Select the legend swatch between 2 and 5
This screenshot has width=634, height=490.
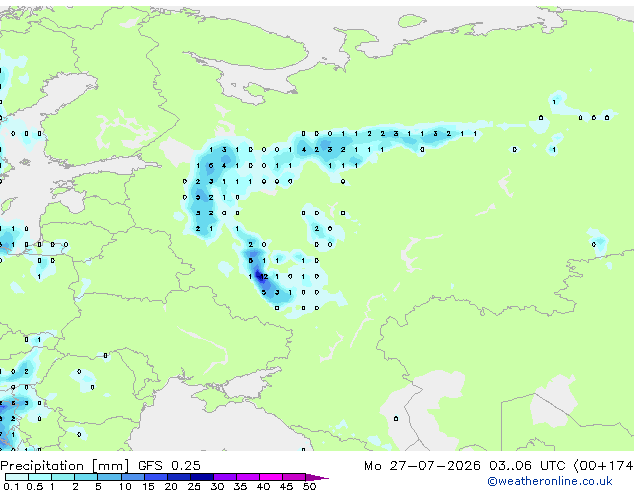click(86, 477)
